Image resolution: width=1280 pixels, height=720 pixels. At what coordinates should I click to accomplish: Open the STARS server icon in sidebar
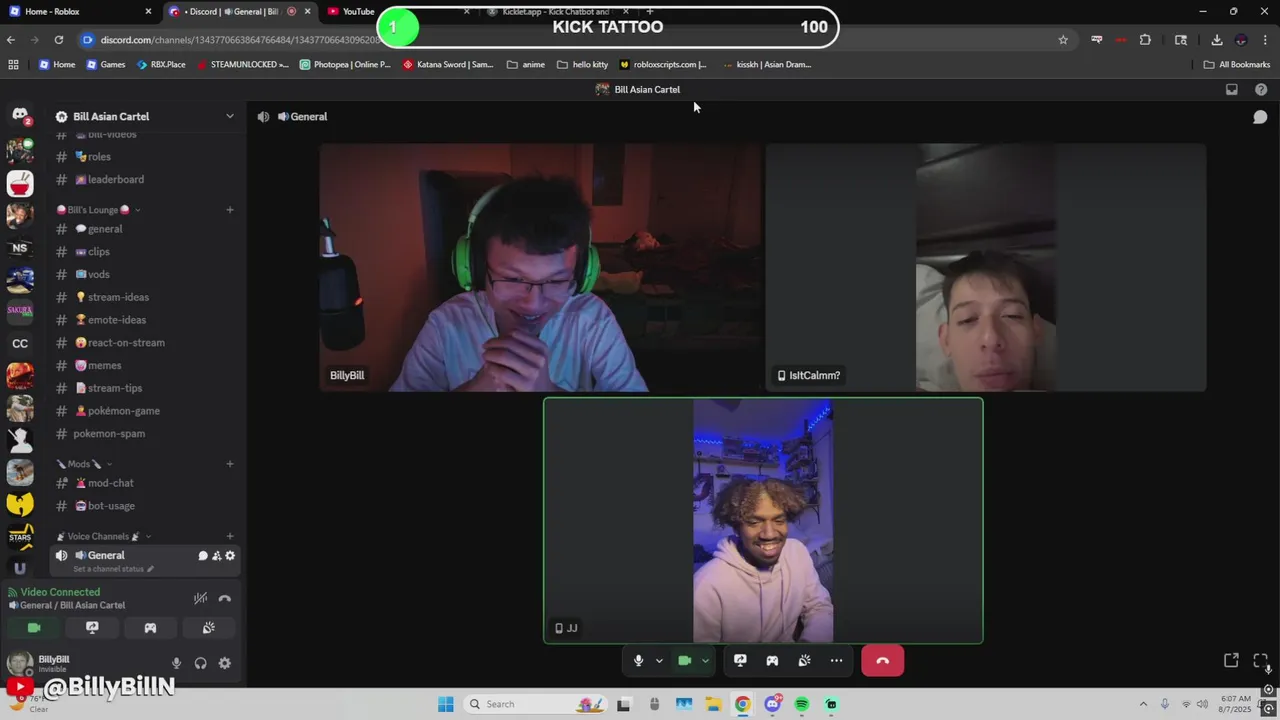point(20,536)
